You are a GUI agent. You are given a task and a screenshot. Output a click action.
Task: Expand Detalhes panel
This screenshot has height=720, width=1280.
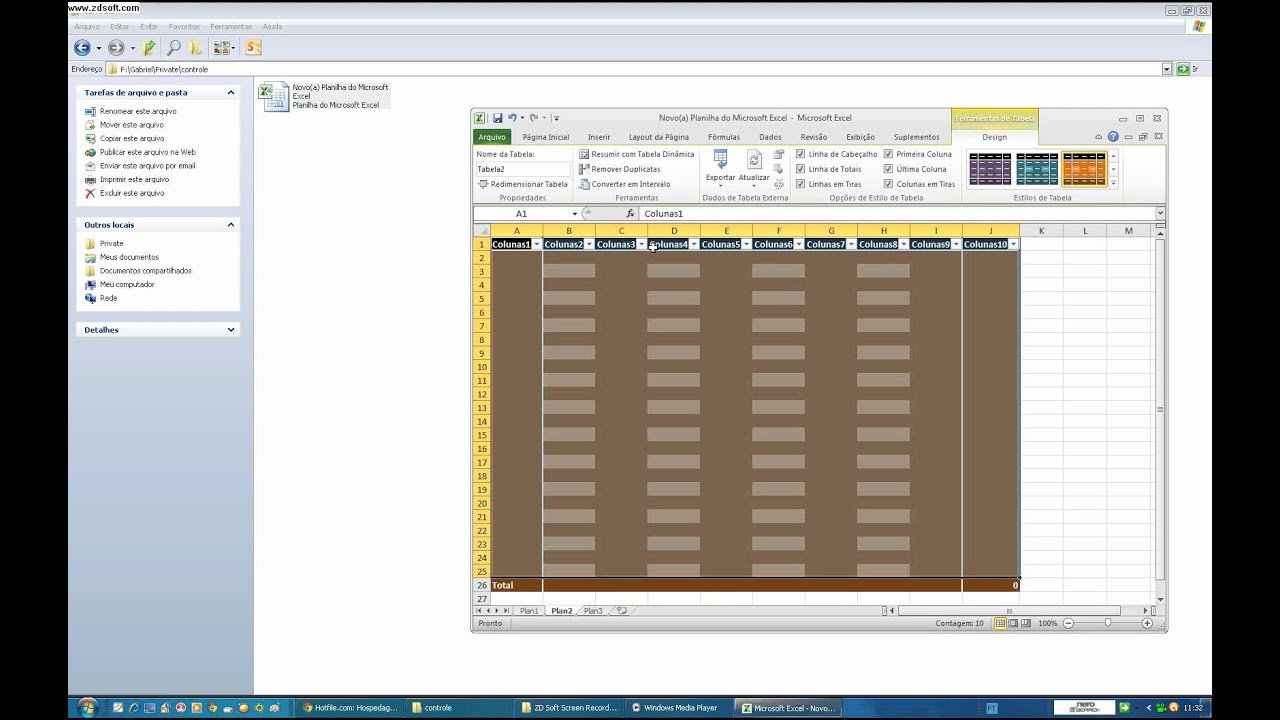231,330
